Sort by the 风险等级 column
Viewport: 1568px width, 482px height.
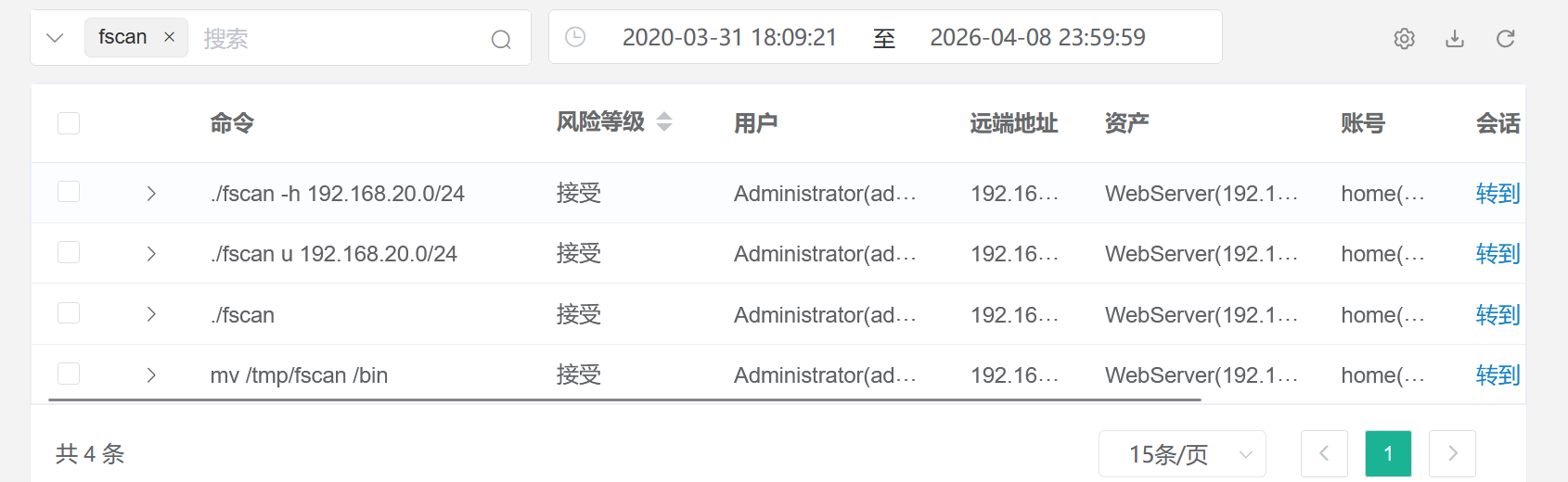pyautogui.click(x=663, y=121)
